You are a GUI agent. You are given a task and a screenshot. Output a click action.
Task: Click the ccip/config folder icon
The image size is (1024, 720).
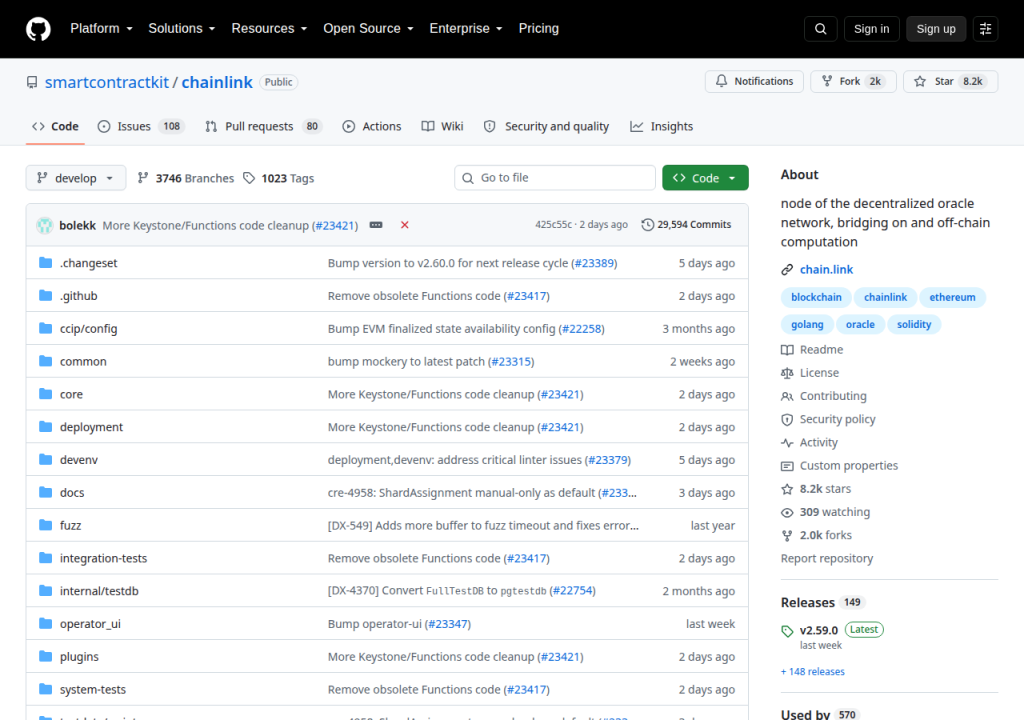point(45,328)
